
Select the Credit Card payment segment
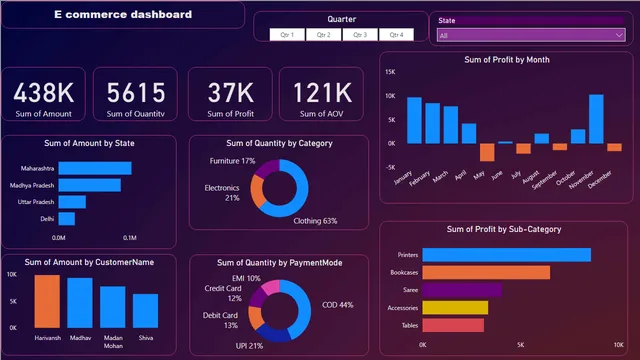pyautogui.click(x=257, y=298)
